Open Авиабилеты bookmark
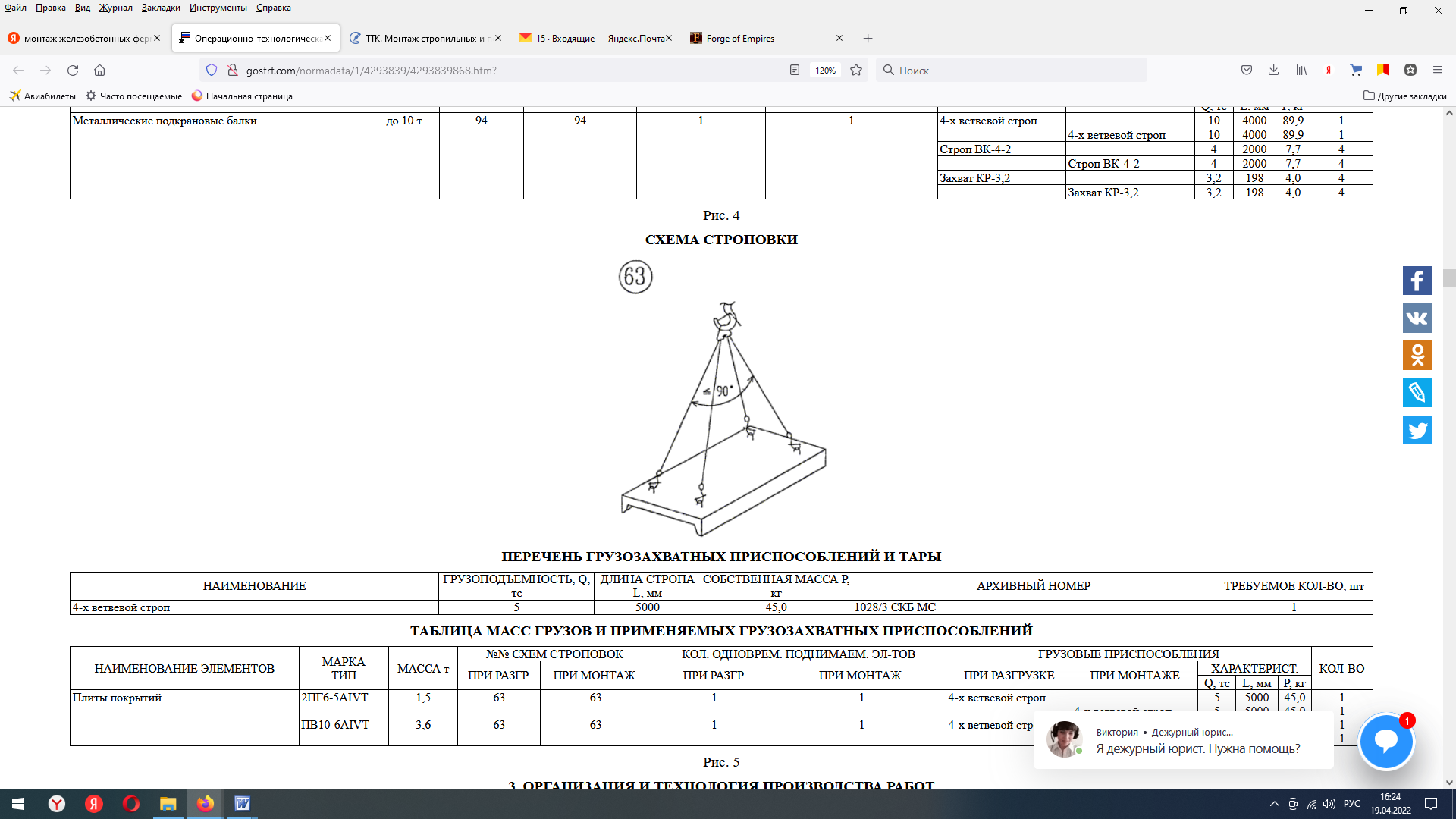 coord(42,96)
